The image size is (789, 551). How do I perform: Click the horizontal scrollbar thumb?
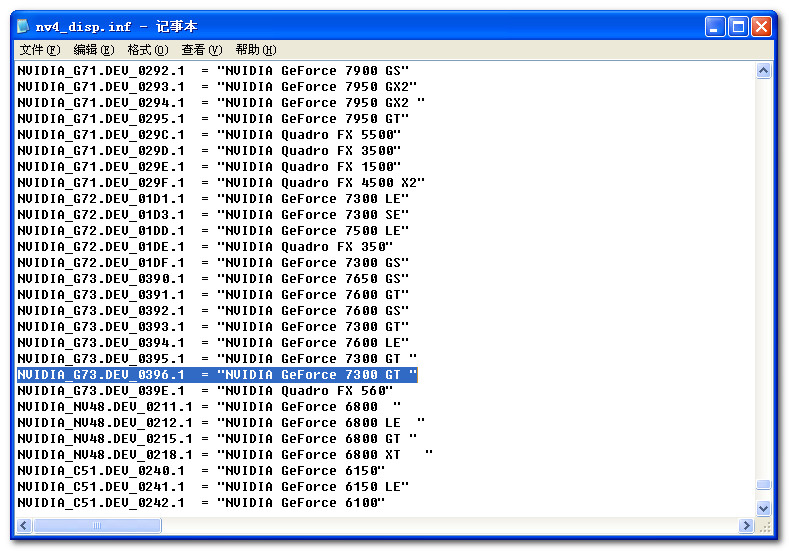coord(97,526)
